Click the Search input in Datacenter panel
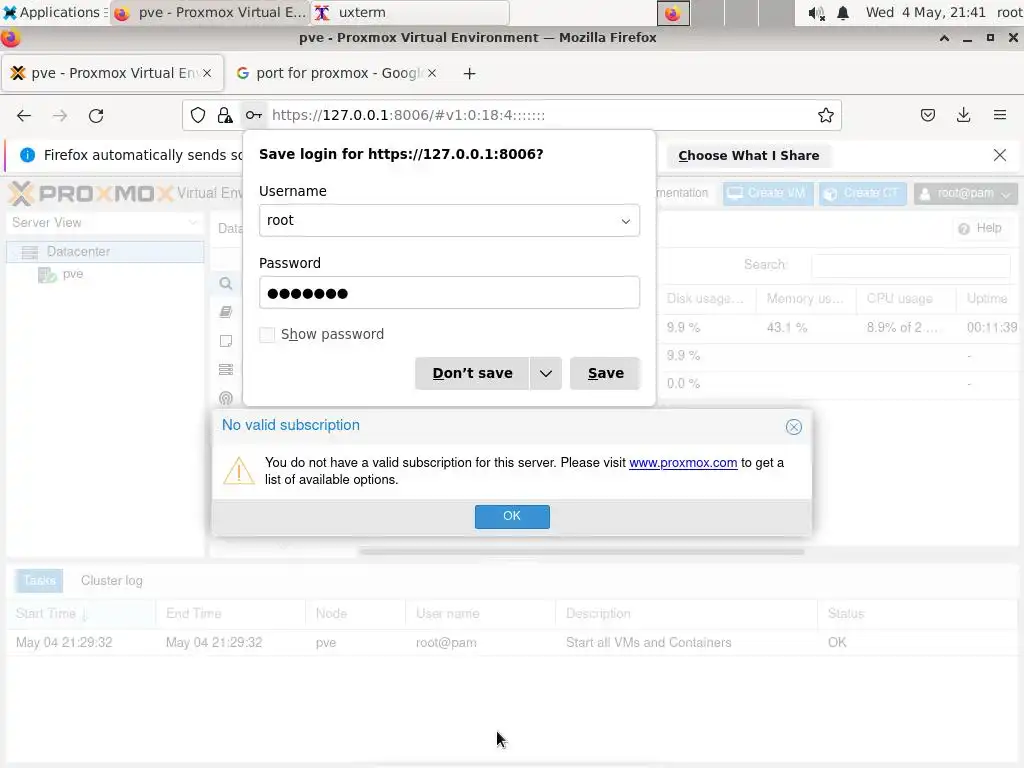 [x=910, y=264]
